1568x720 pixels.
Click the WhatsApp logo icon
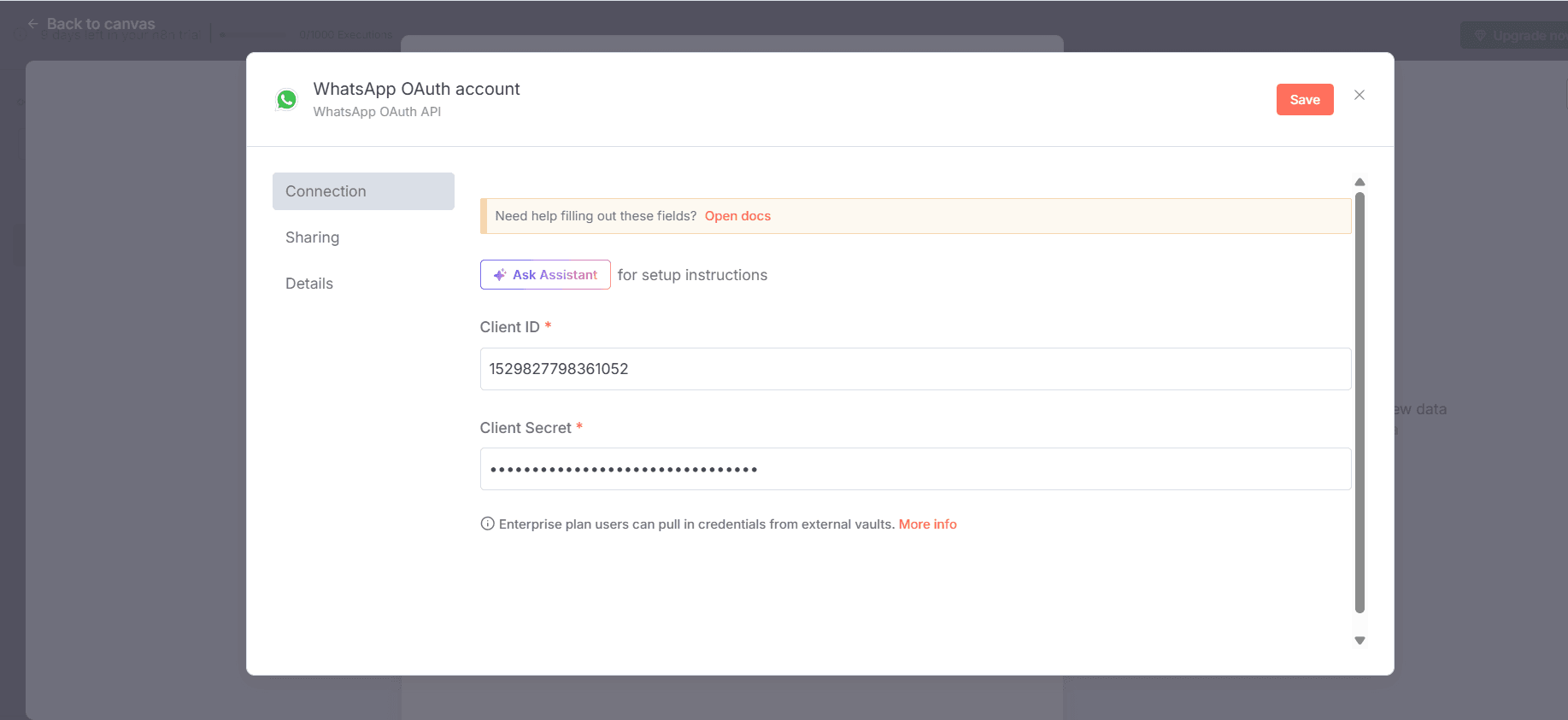(x=287, y=100)
